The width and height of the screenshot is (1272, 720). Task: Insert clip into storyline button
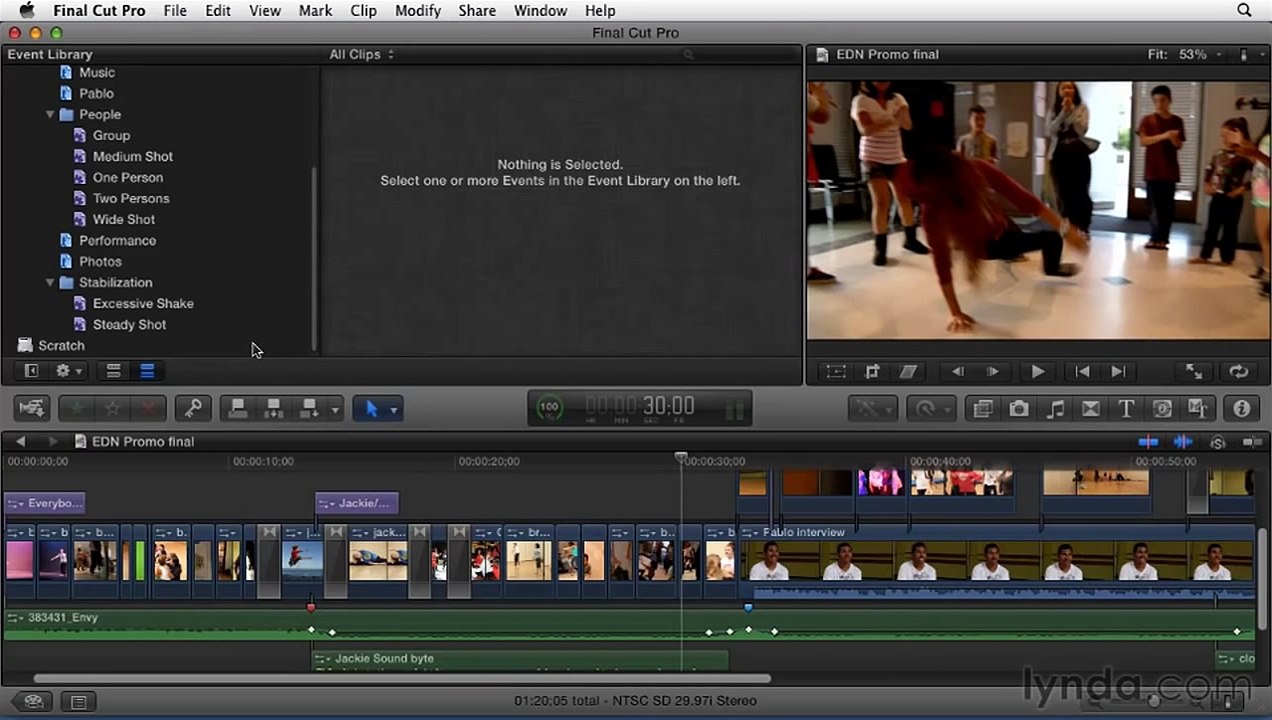pyautogui.click(x=273, y=408)
